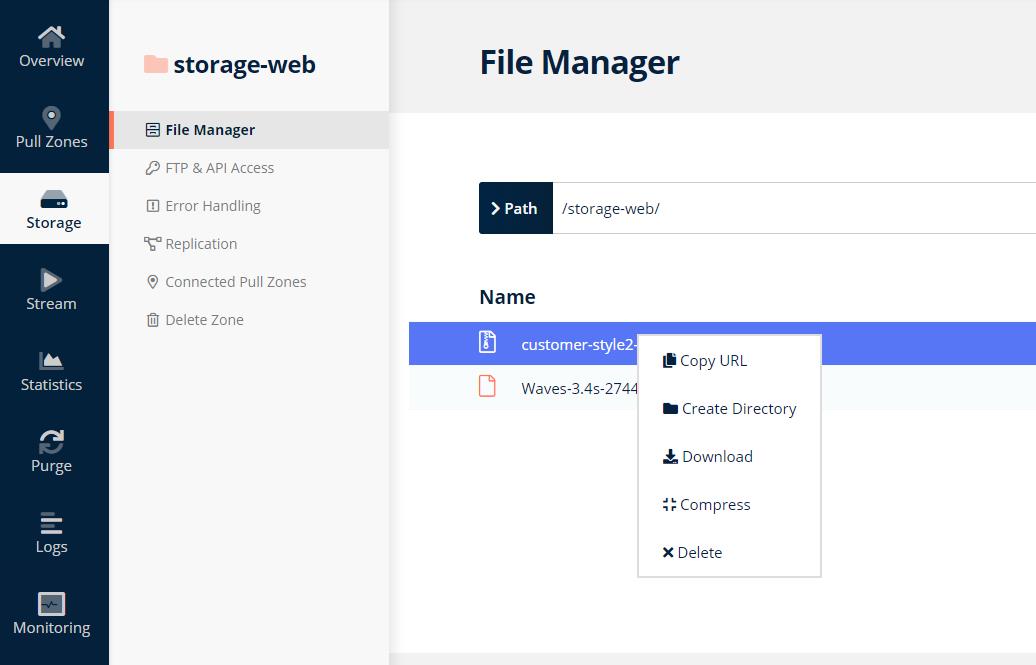Expand the Path chevron button
This screenshot has height=665, width=1036.
(x=515, y=208)
